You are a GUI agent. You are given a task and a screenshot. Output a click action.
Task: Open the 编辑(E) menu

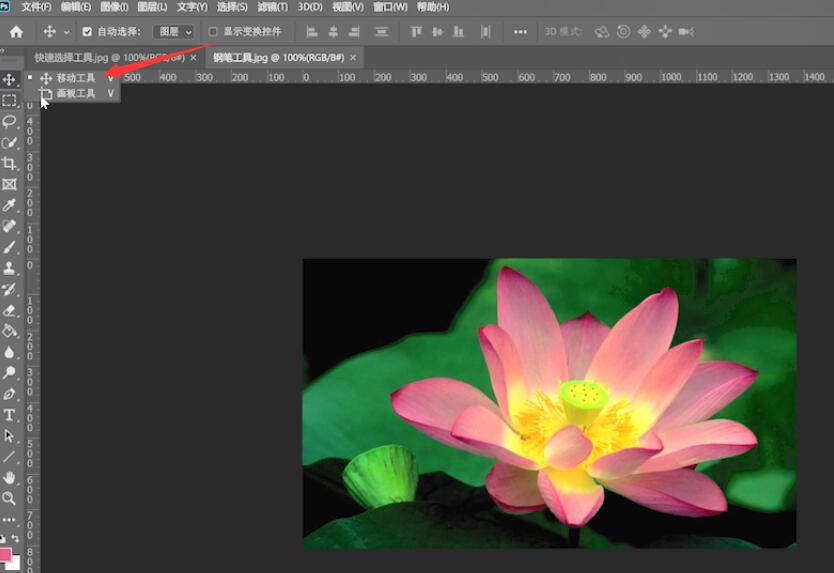click(76, 7)
